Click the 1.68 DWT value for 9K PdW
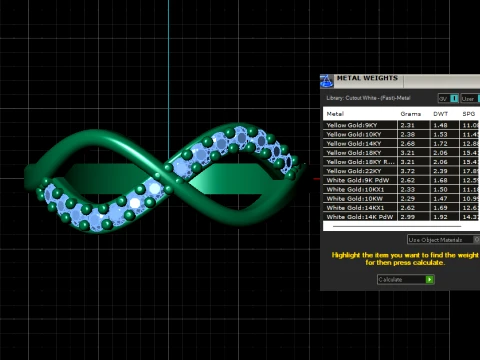This screenshot has height=360, width=480. 440,180
